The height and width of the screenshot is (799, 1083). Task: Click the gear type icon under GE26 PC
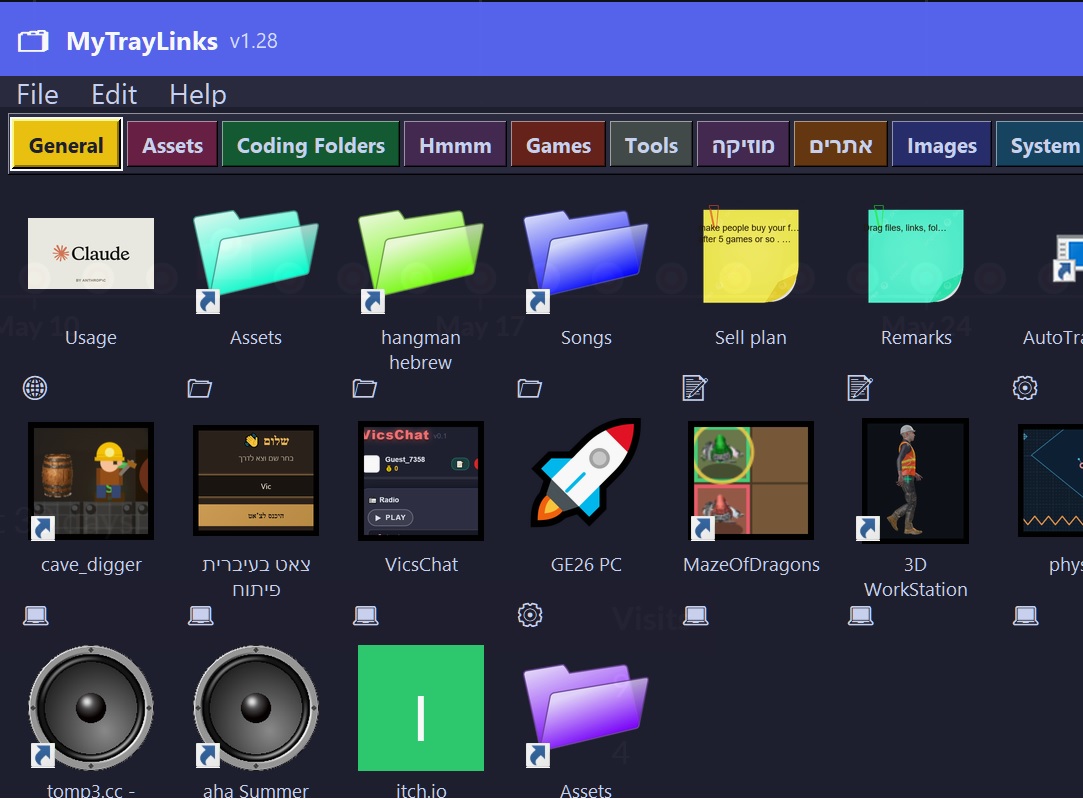(530, 615)
